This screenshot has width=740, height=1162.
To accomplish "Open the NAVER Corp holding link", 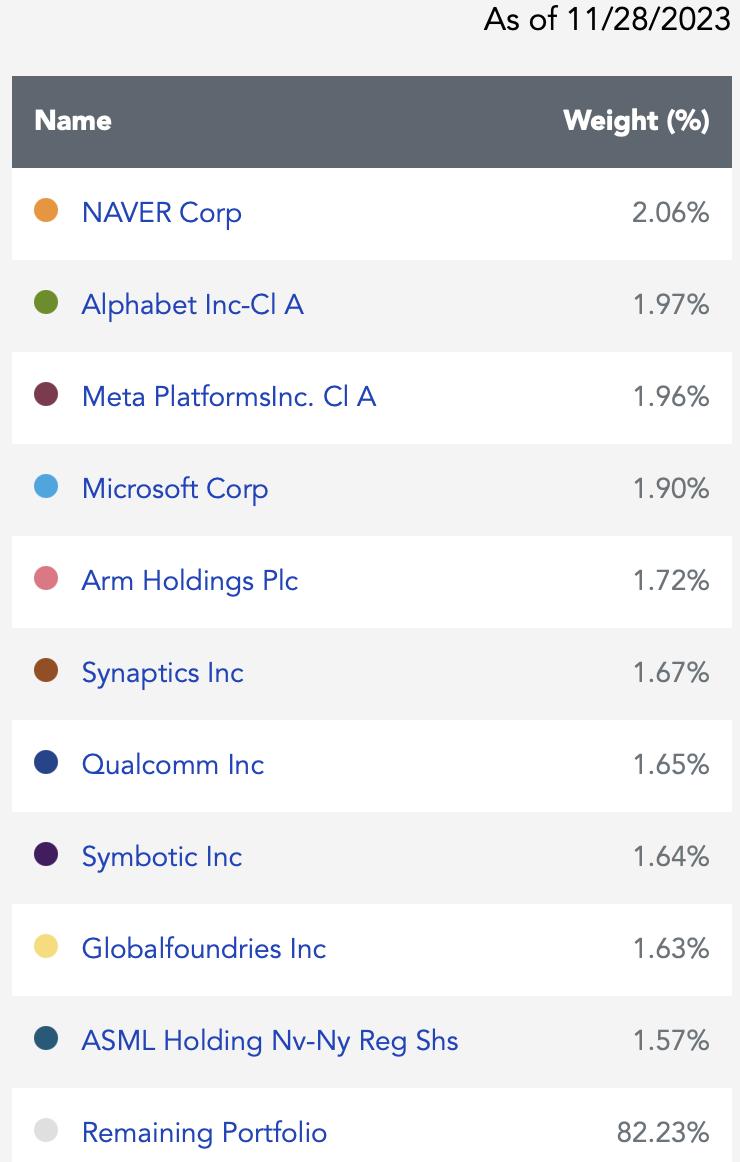I will pyautogui.click(x=161, y=213).
